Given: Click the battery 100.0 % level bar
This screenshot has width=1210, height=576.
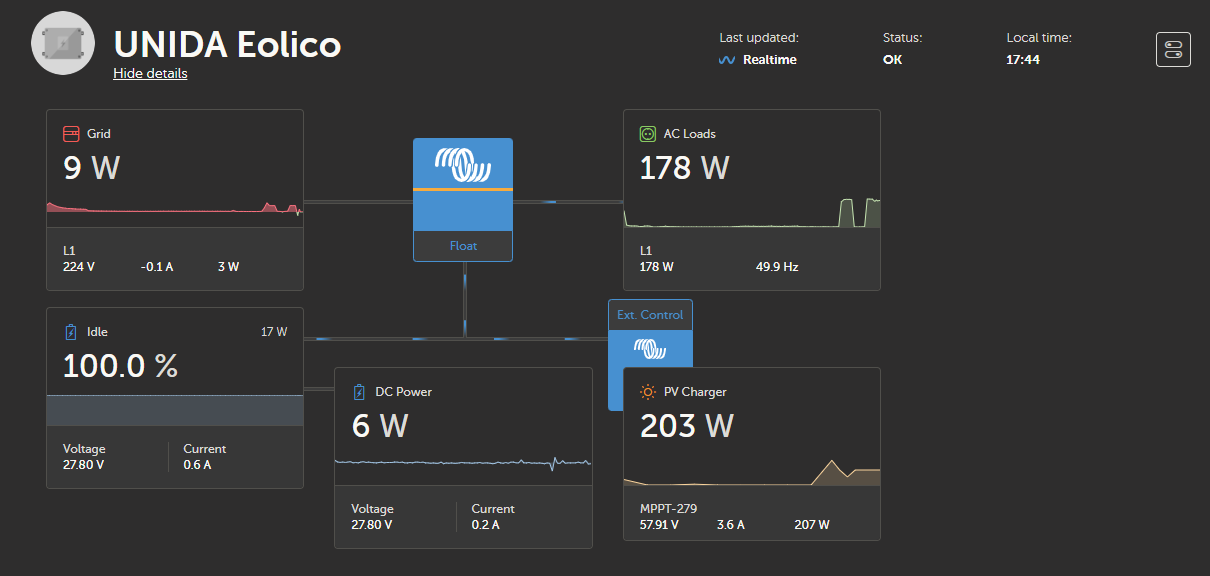Looking at the screenshot, I should pyautogui.click(x=175, y=411).
